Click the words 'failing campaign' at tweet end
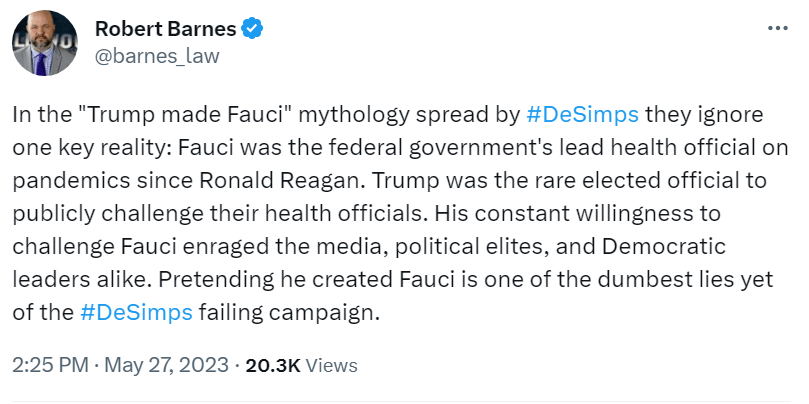The image size is (809, 404). click(286, 311)
